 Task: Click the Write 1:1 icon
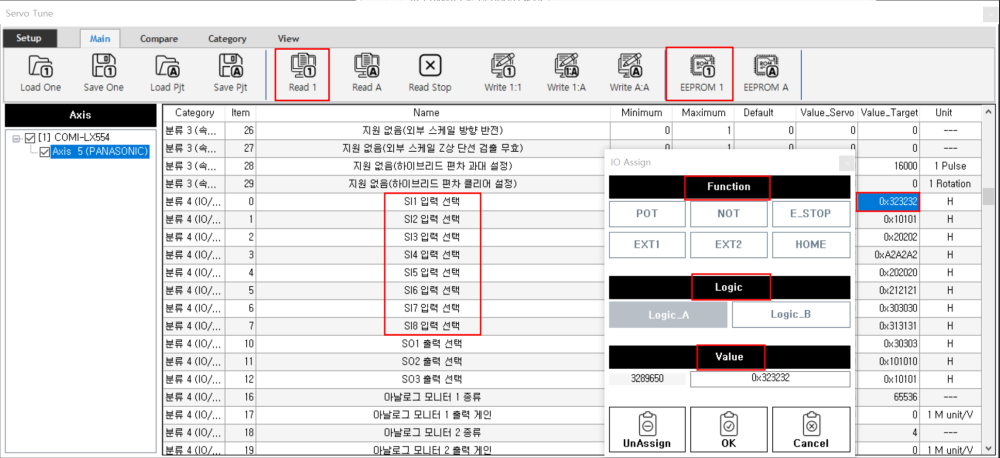click(x=502, y=65)
